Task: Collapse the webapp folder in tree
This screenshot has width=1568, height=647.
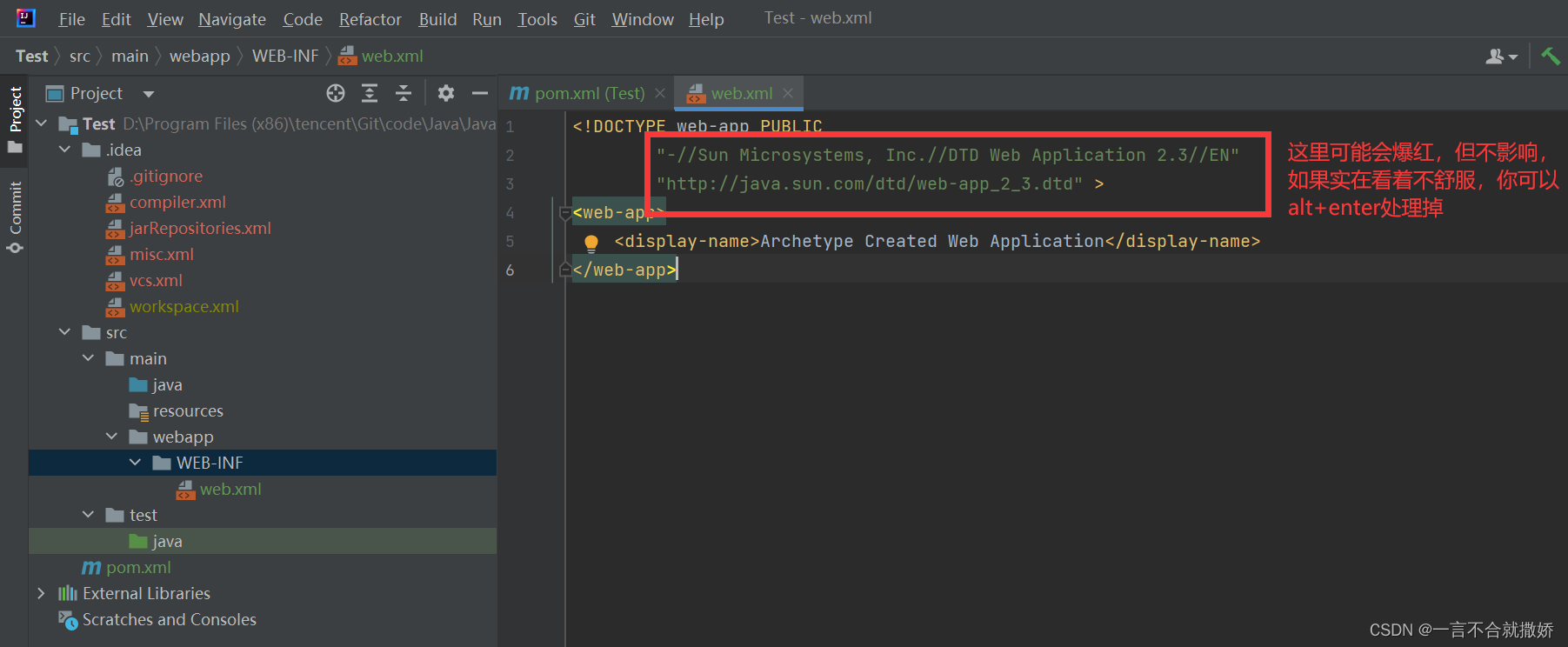Action: pyautogui.click(x=111, y=437)
